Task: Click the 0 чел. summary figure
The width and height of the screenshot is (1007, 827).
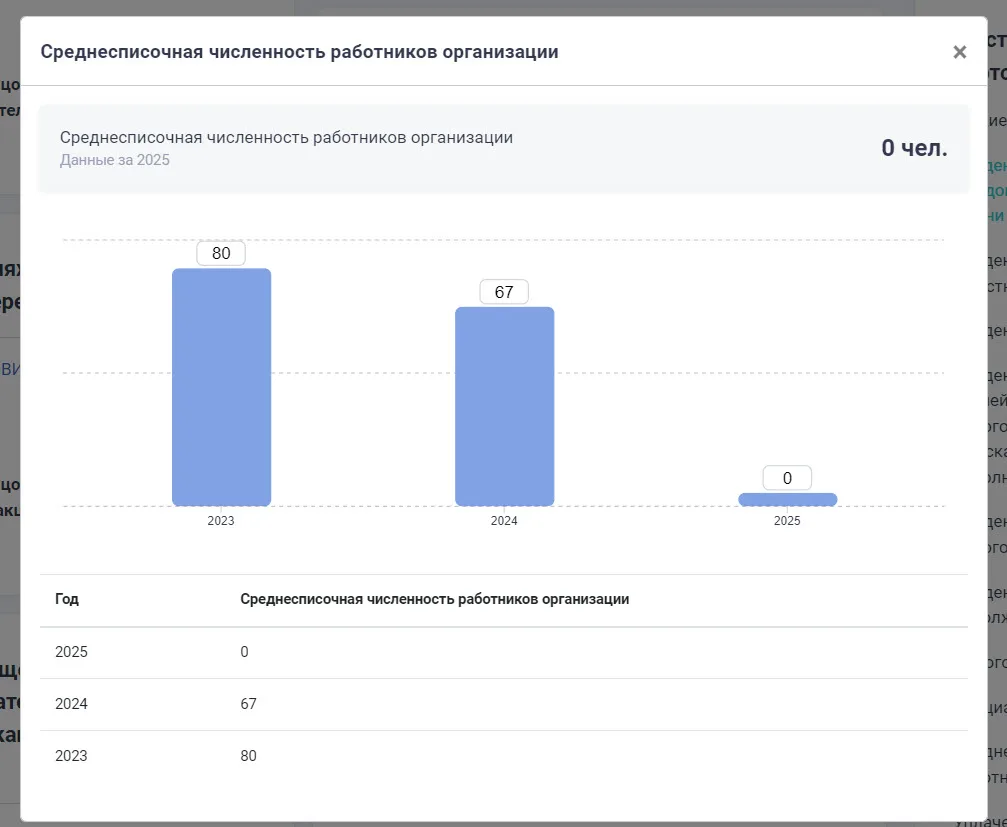Action: click(913, 148)
